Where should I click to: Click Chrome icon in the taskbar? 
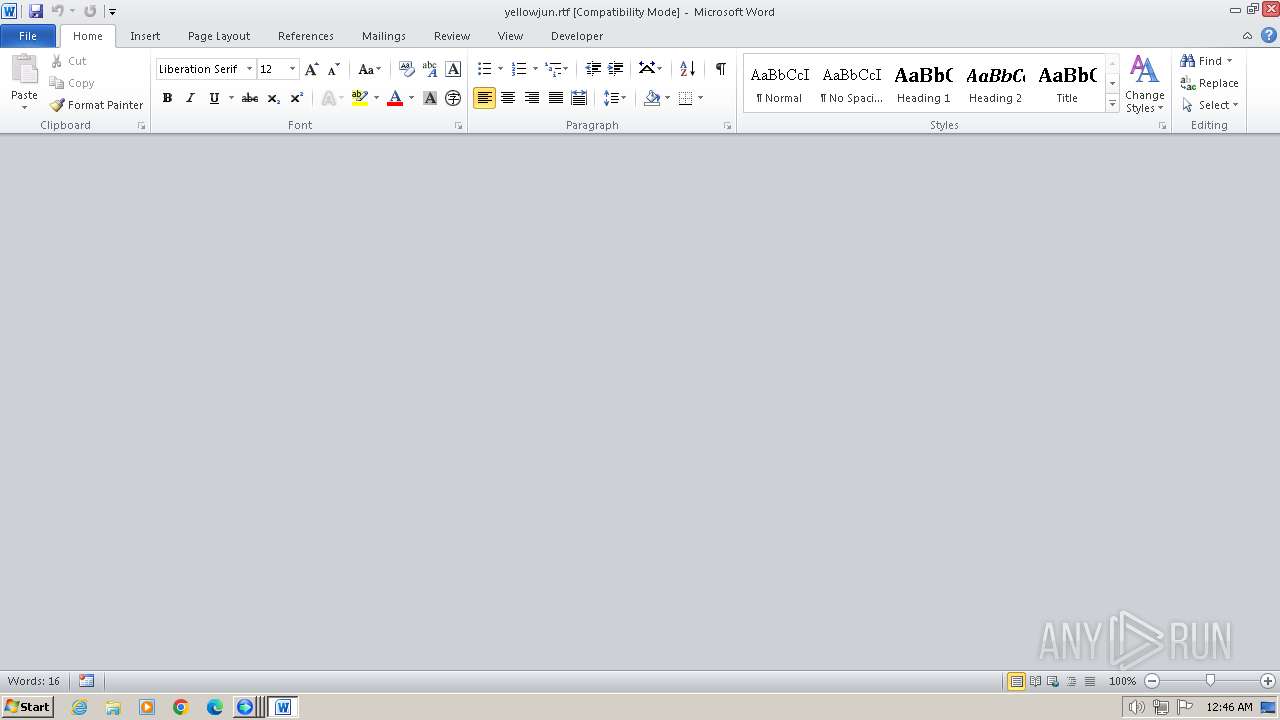181,707
